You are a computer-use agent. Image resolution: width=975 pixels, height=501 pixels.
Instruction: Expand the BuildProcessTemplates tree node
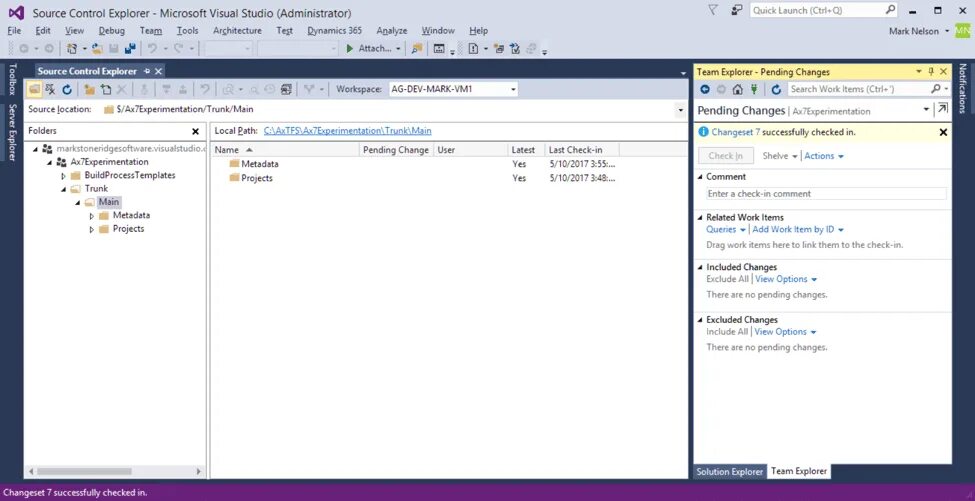[63, 176]
